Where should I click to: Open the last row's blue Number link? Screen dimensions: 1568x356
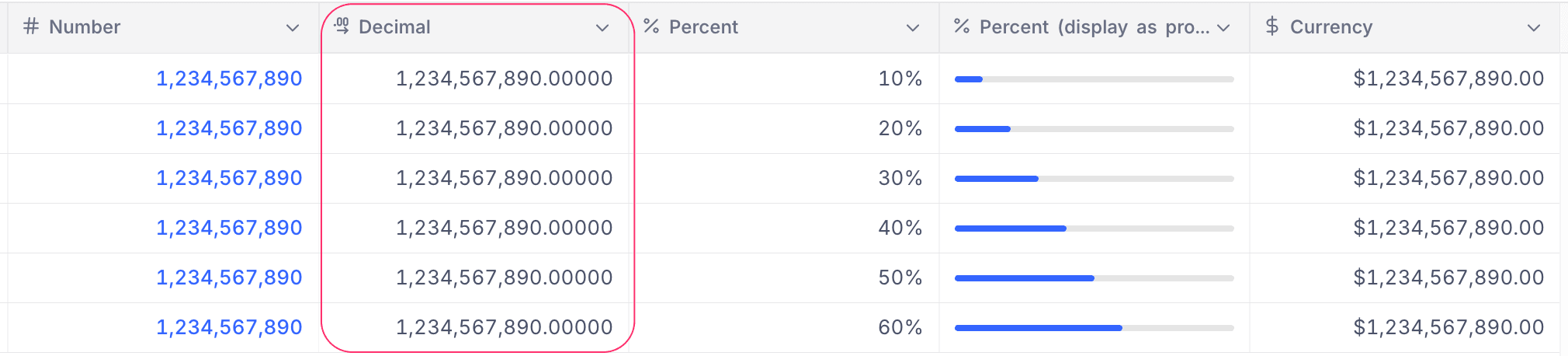(229, 327)
